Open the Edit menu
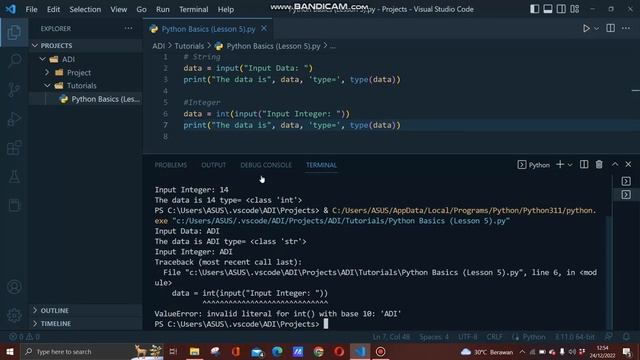This screenshot has width=640, height=360. [x=53, y=9]
